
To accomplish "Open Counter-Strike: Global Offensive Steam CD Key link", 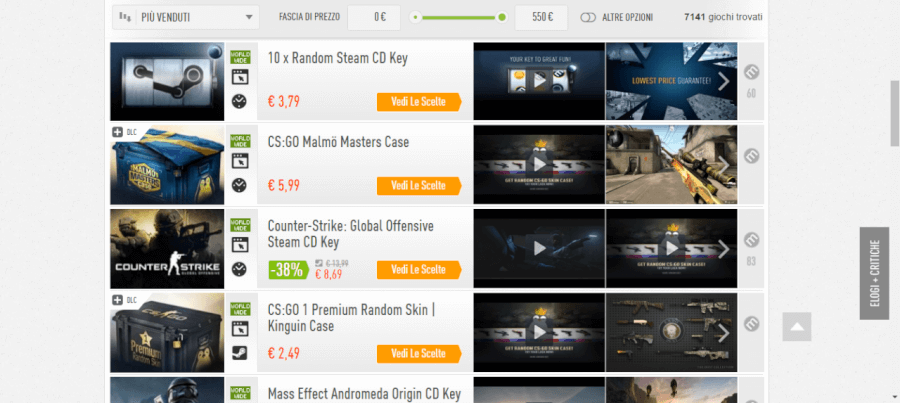I will tap(351, 234).
